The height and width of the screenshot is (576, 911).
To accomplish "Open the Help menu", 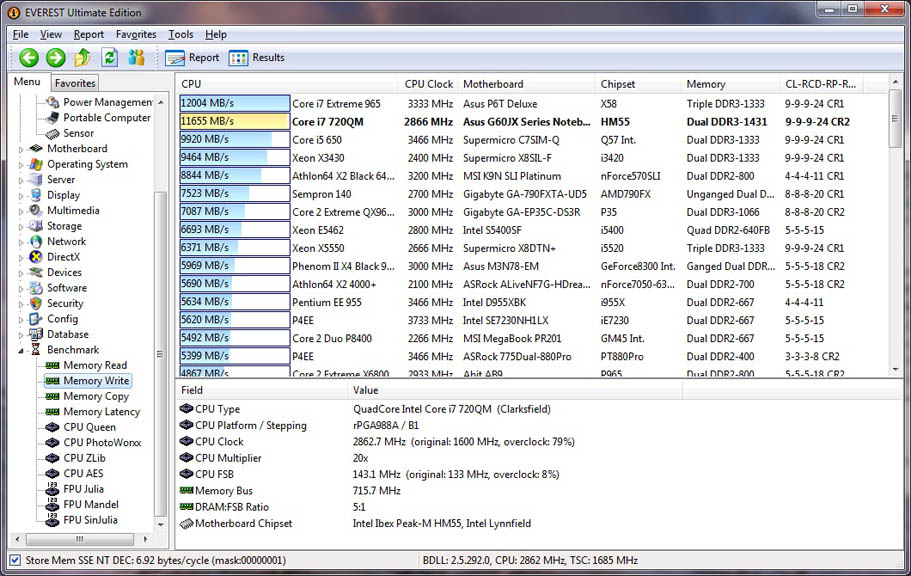I will pos(216,34).
